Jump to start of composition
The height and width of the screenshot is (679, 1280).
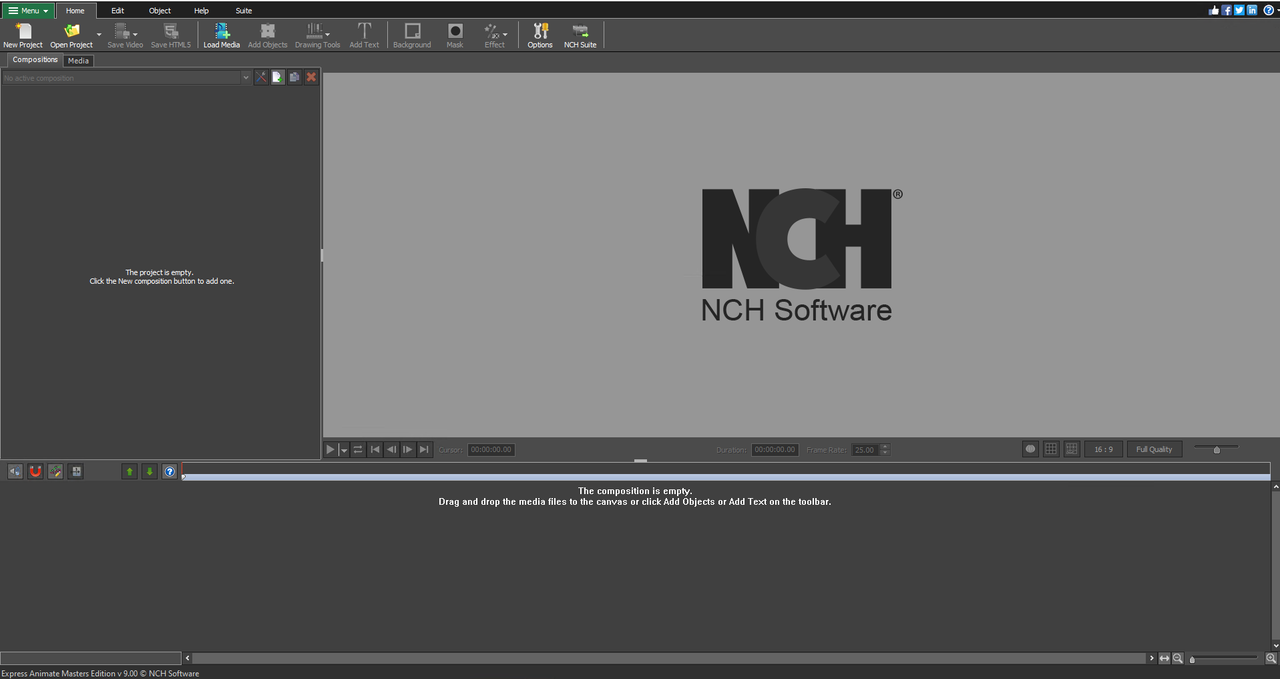click(x=375, y=450)
